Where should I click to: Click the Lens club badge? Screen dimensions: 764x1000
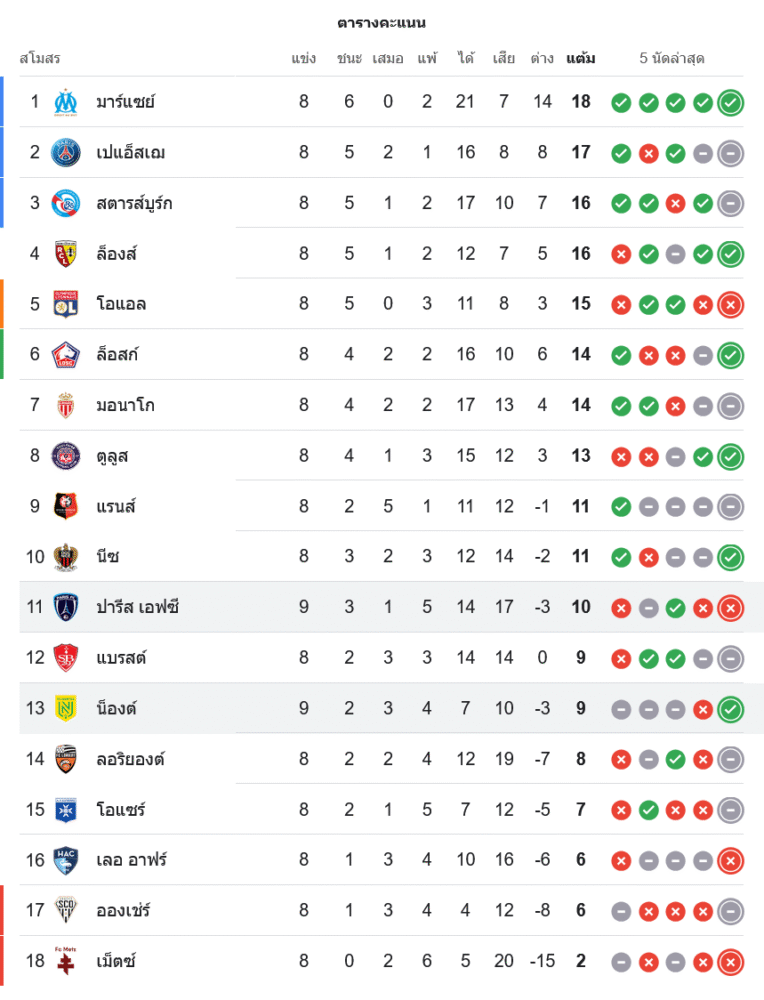click(x=66, y=253)
